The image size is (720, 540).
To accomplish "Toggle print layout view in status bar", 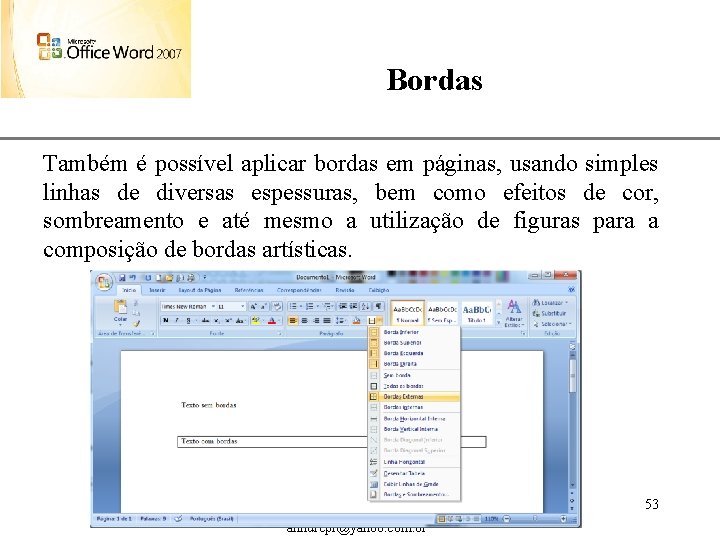I will 441,519.
